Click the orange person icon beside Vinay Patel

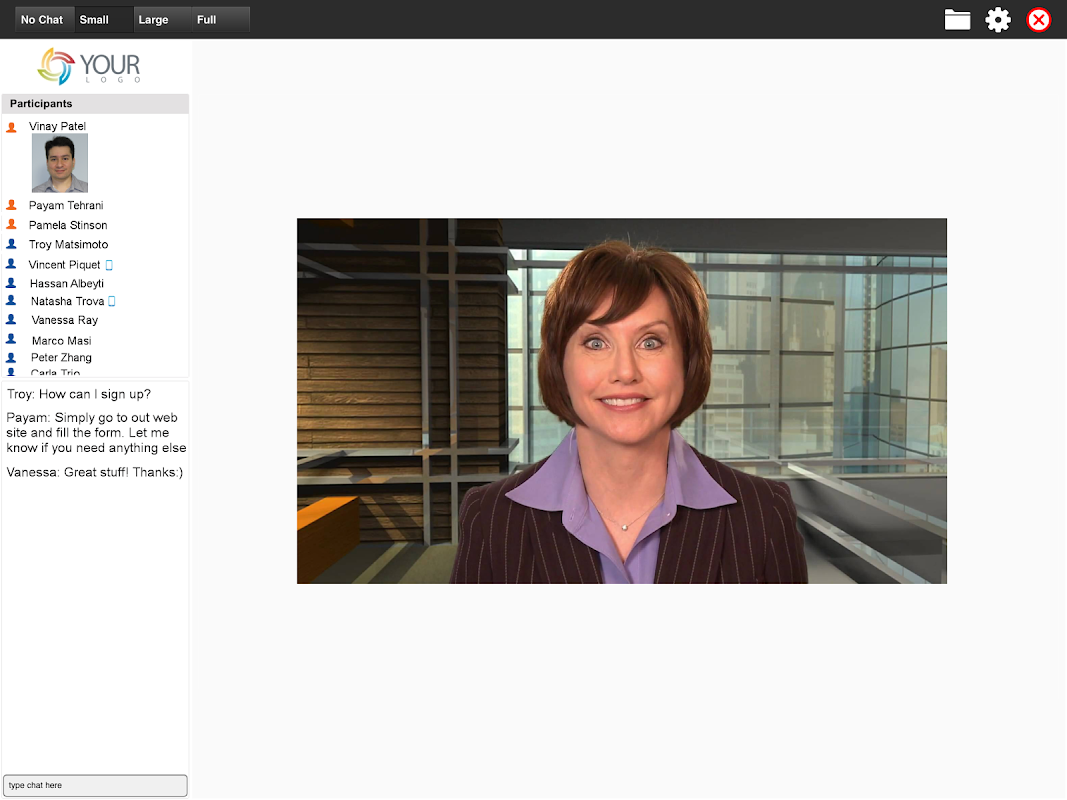coord(12,127)
